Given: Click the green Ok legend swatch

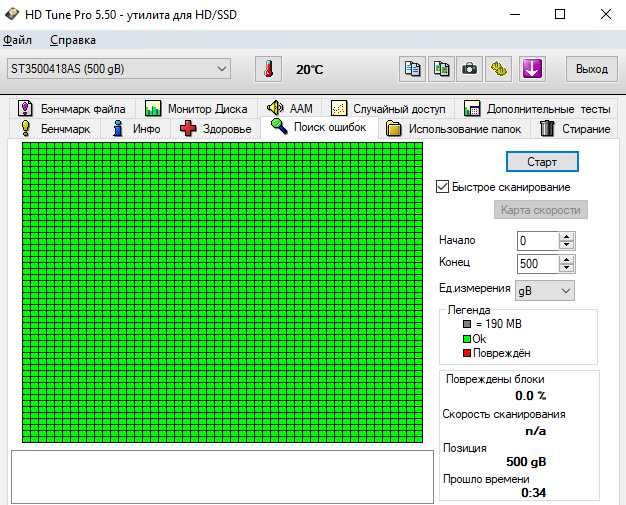Looking at the screenshot, I should pyautogui.click(x=467, y=339).
